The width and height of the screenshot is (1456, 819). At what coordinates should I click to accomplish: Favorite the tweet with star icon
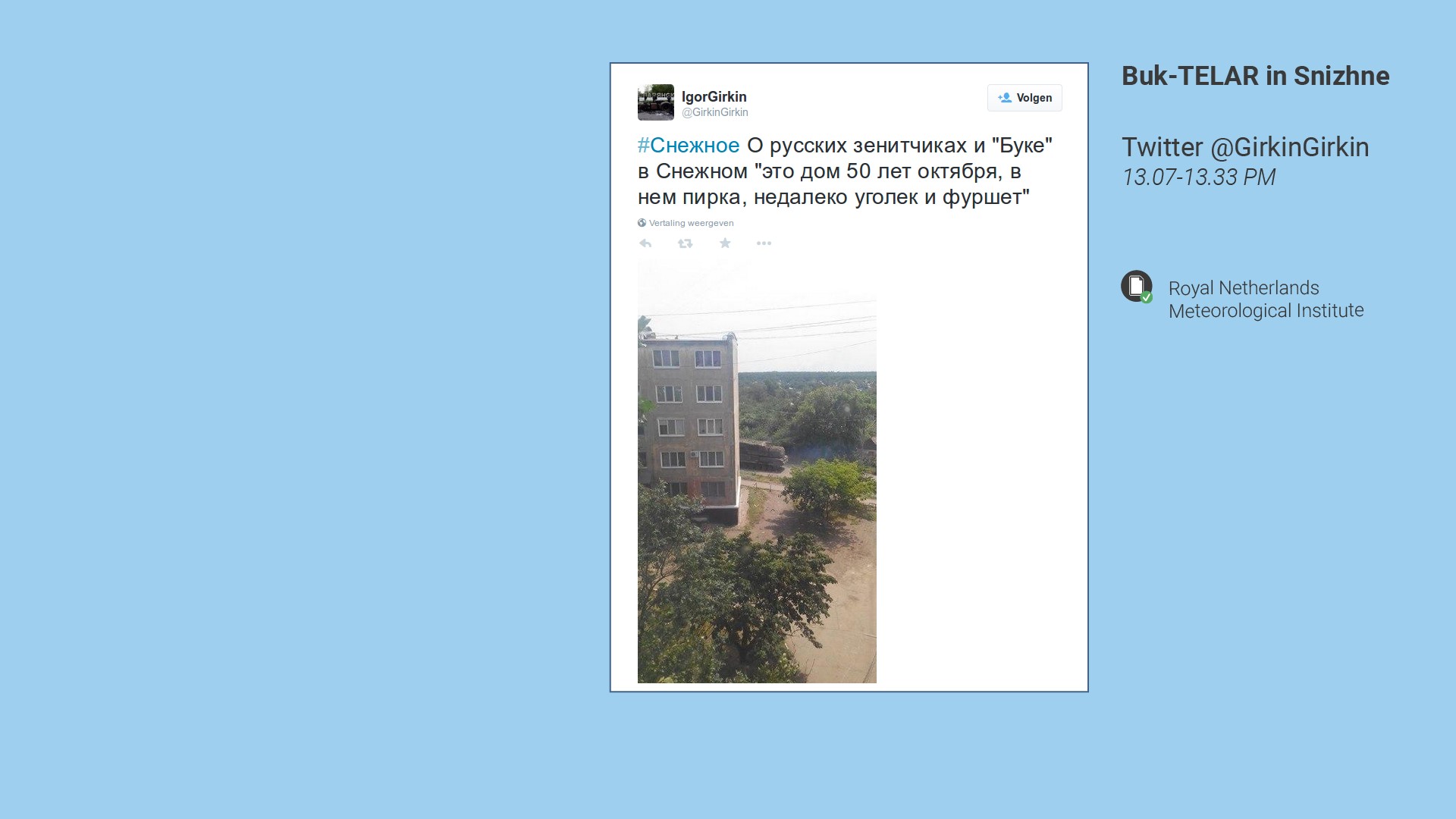click(x=725, y=243)
